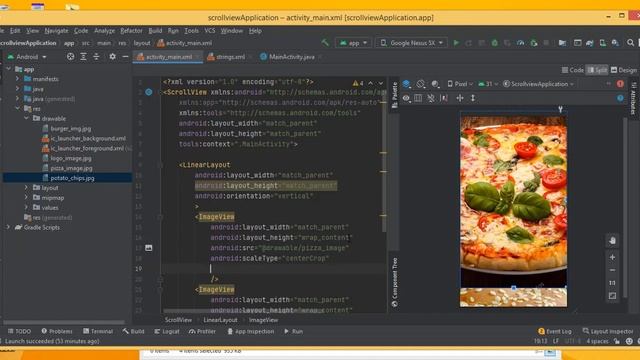The image size is (640, 360).
Task: Open the Pixel device preview dropdown
Action: point(460,84)
